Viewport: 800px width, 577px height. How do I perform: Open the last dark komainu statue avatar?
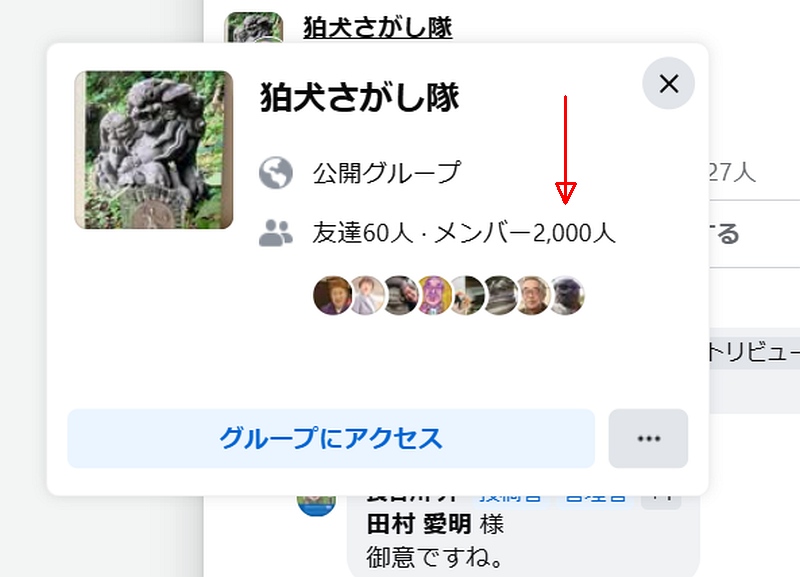coord(566,295)
